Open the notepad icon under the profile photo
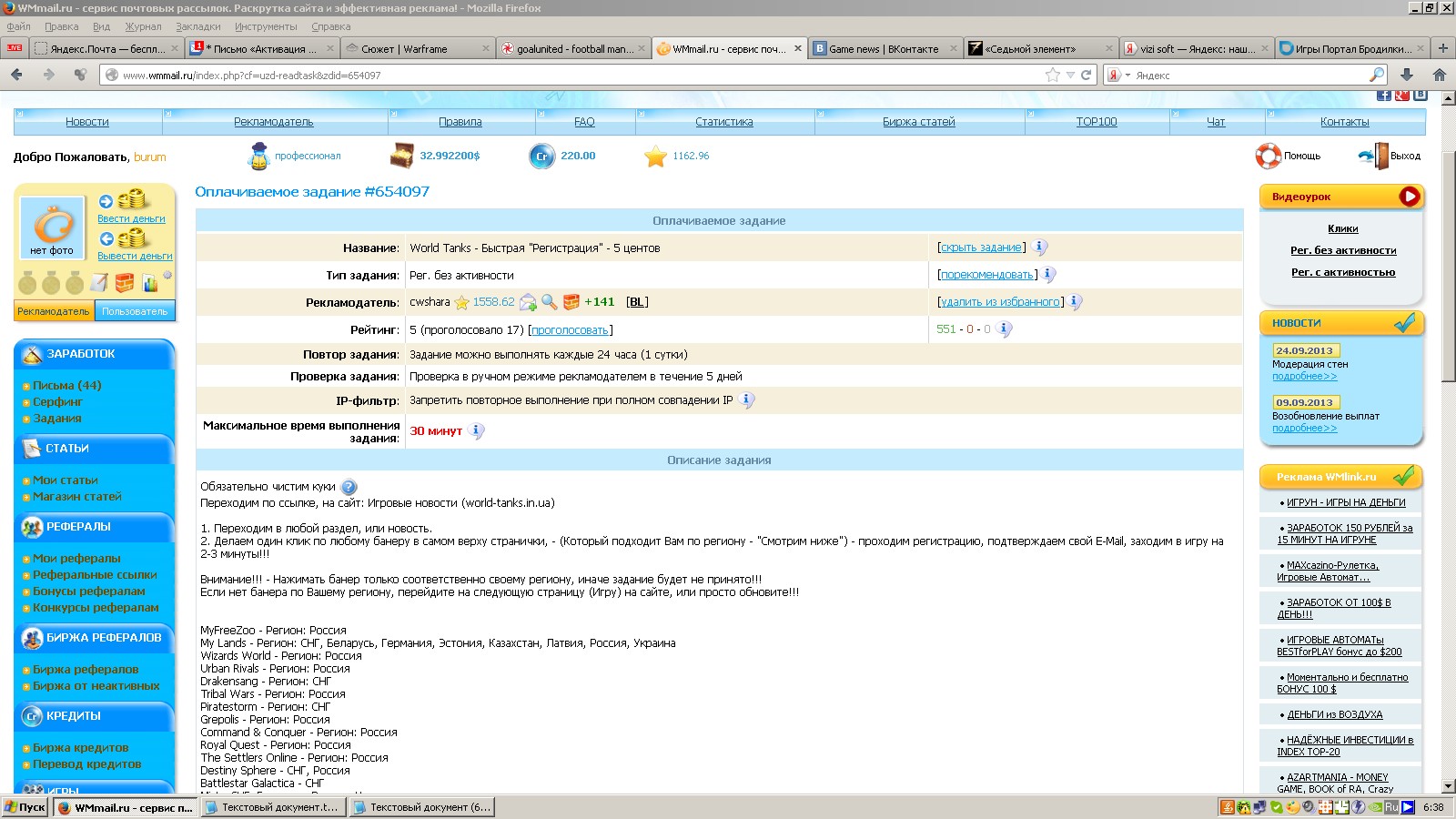This screenshot has height=819, width=1456. [x=99, y=283]
